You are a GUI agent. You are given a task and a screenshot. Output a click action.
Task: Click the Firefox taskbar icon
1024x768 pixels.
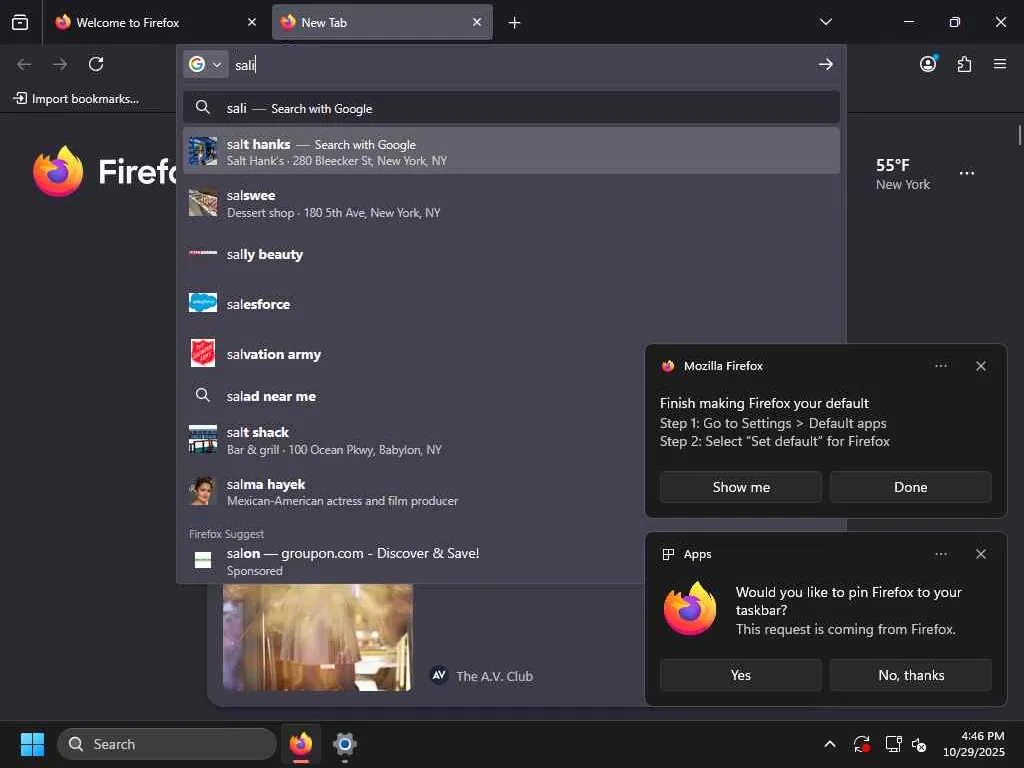click(x=301, y=744)
